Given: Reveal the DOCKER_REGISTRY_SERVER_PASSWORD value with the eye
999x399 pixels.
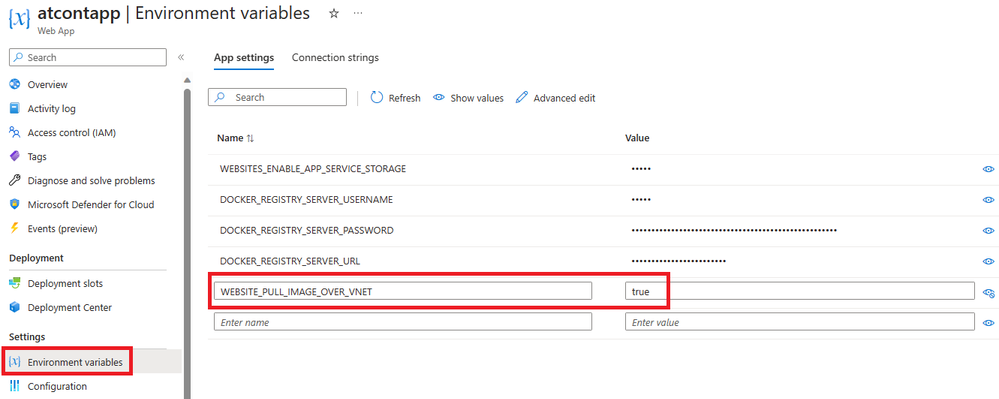Looking at the screenshot, I should 988,230.
